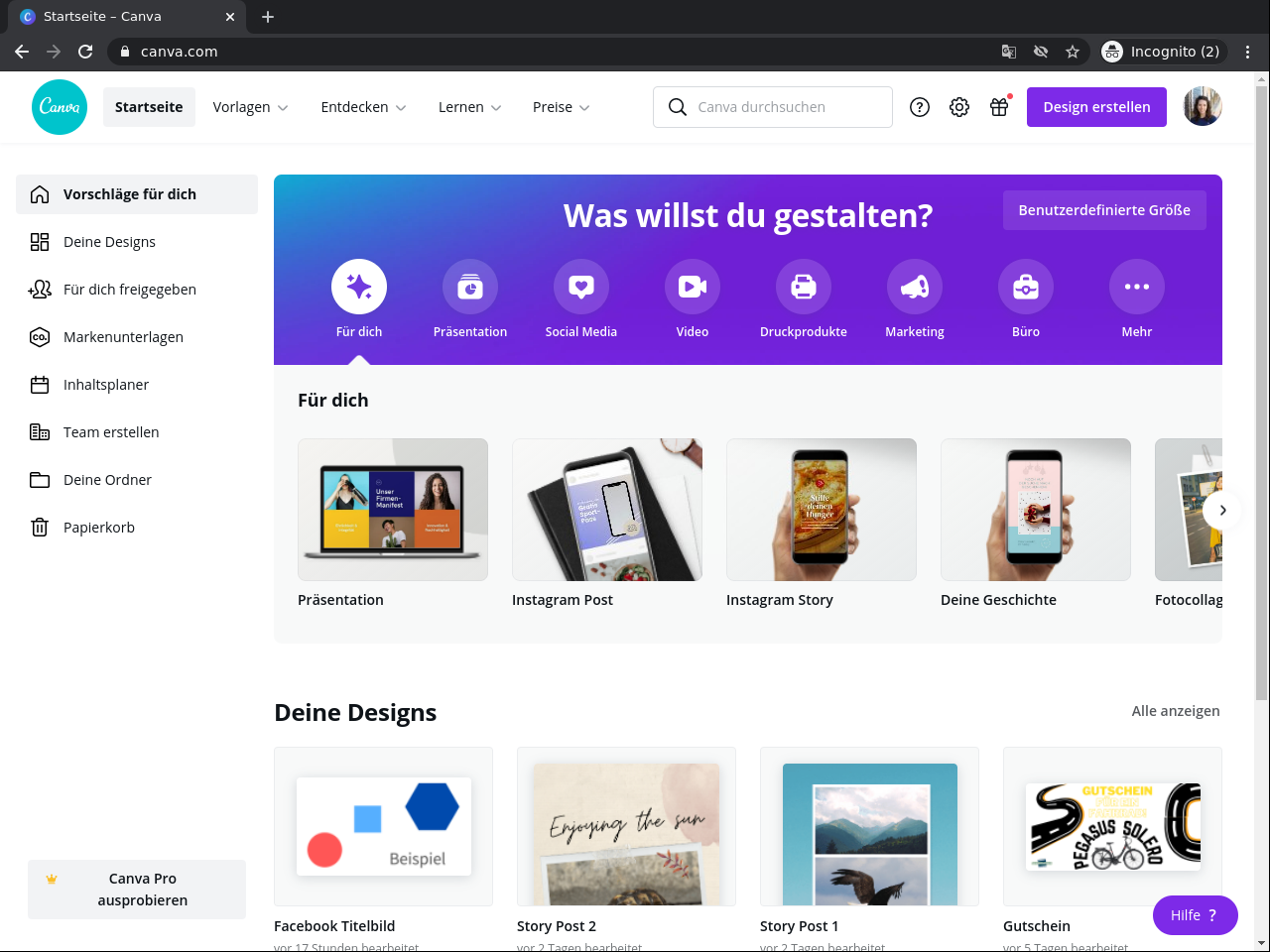1270x952 pixels.
Task: Select the Für dich sparkle icon
Action: 359,287
